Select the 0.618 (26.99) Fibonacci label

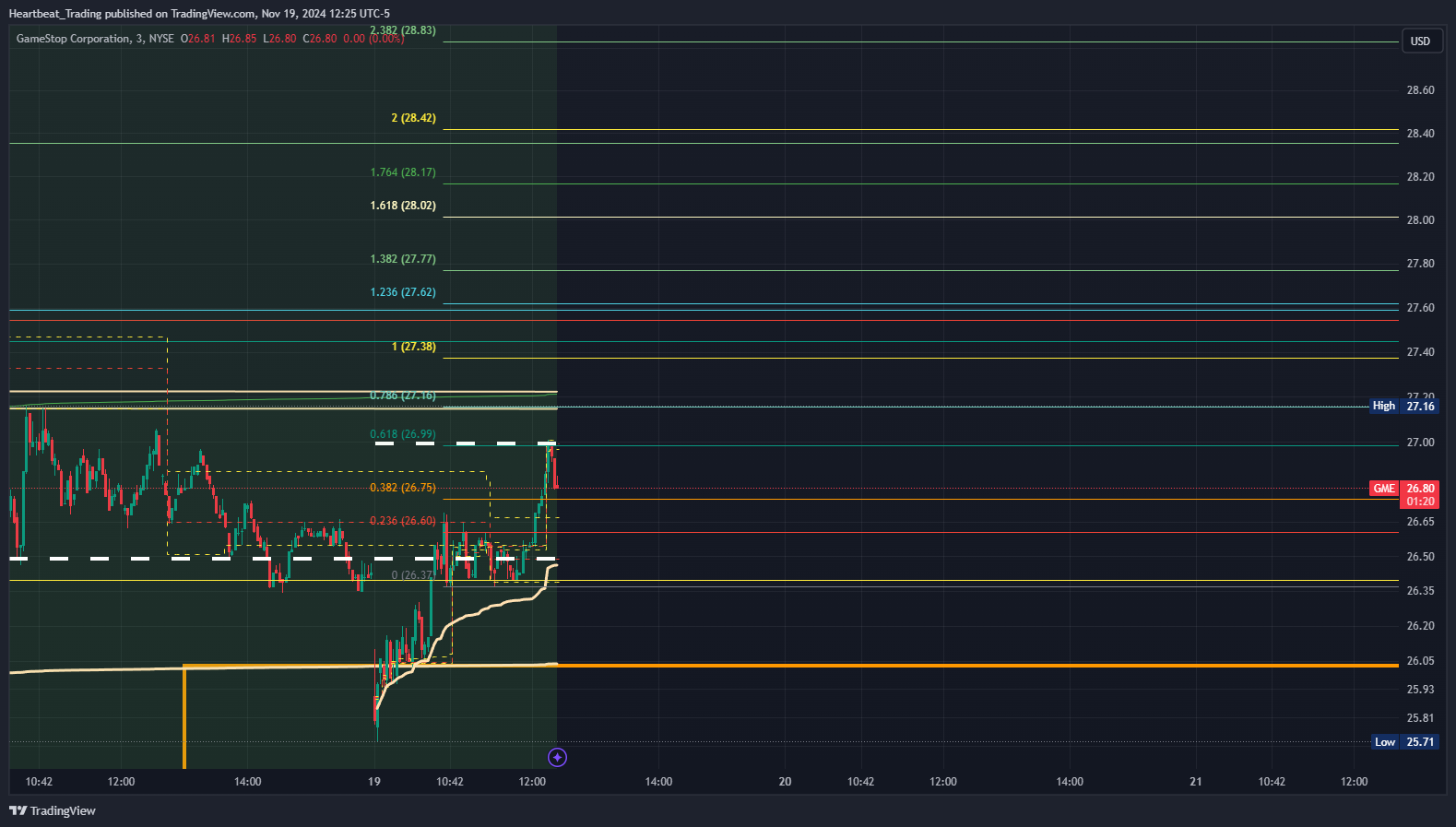point(403,434)
